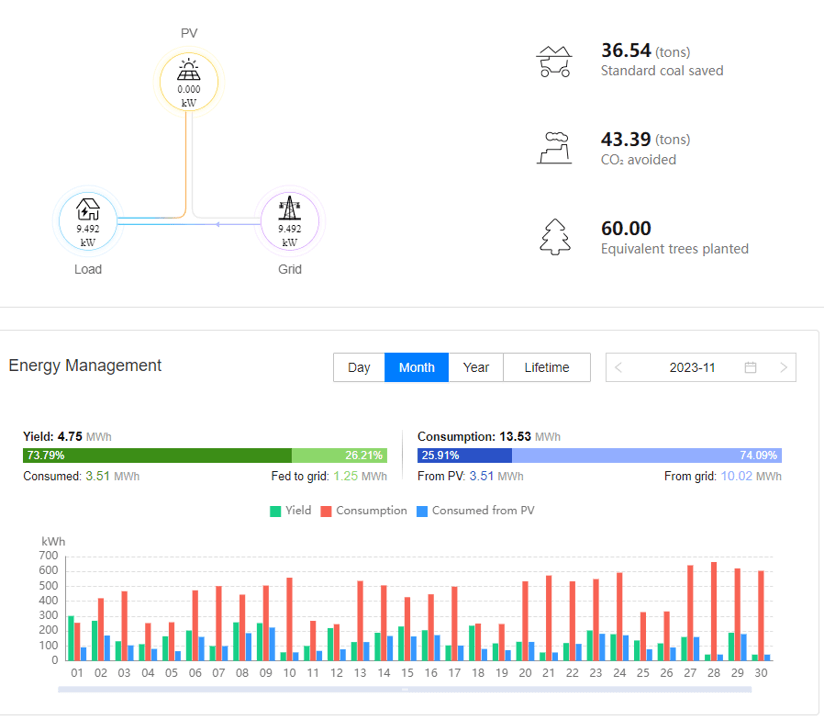Go to next month arrow
824x720 pixels.
pos(784,367)
